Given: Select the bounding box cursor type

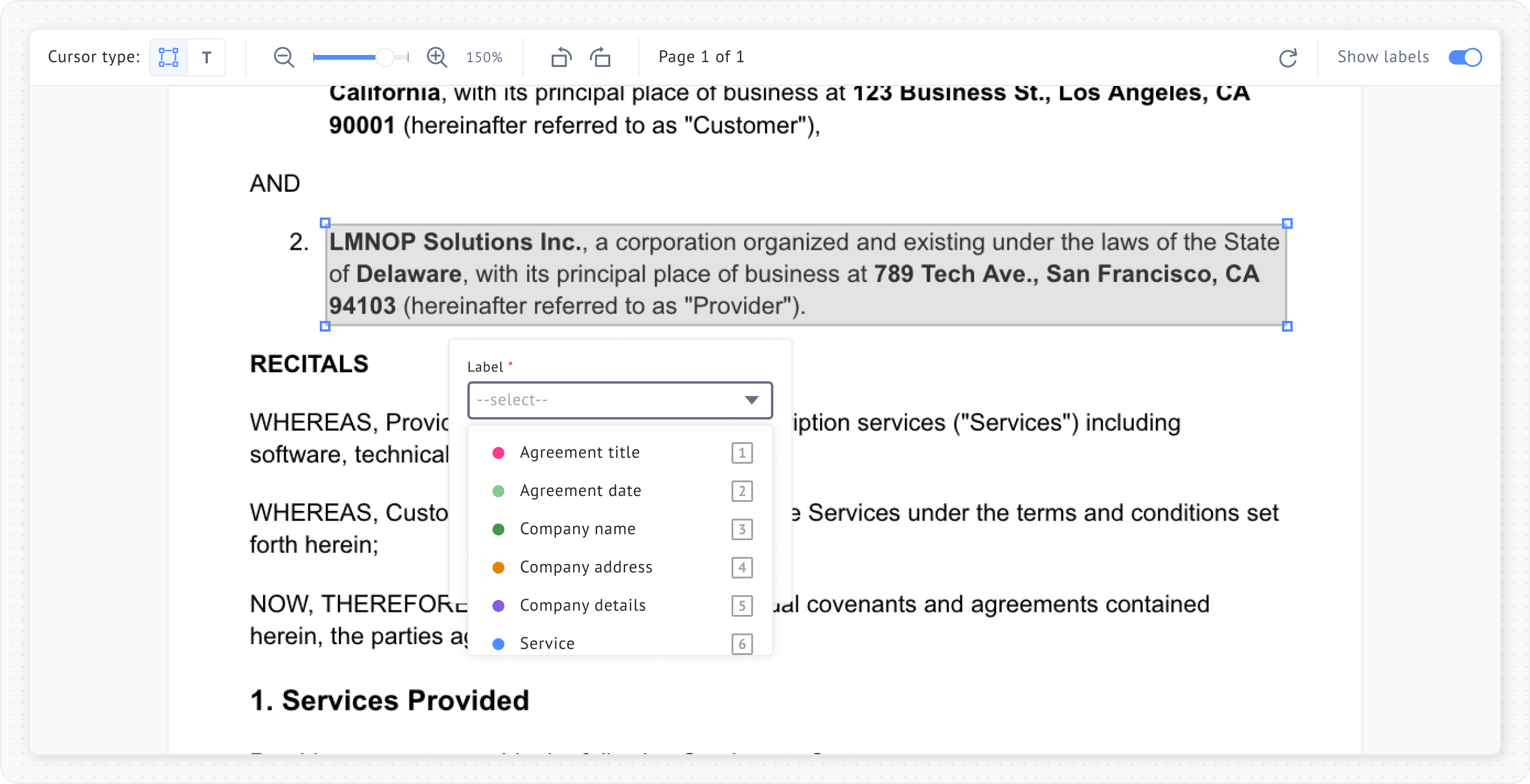Looking at the screenshot, I should [x=169, y=57].
